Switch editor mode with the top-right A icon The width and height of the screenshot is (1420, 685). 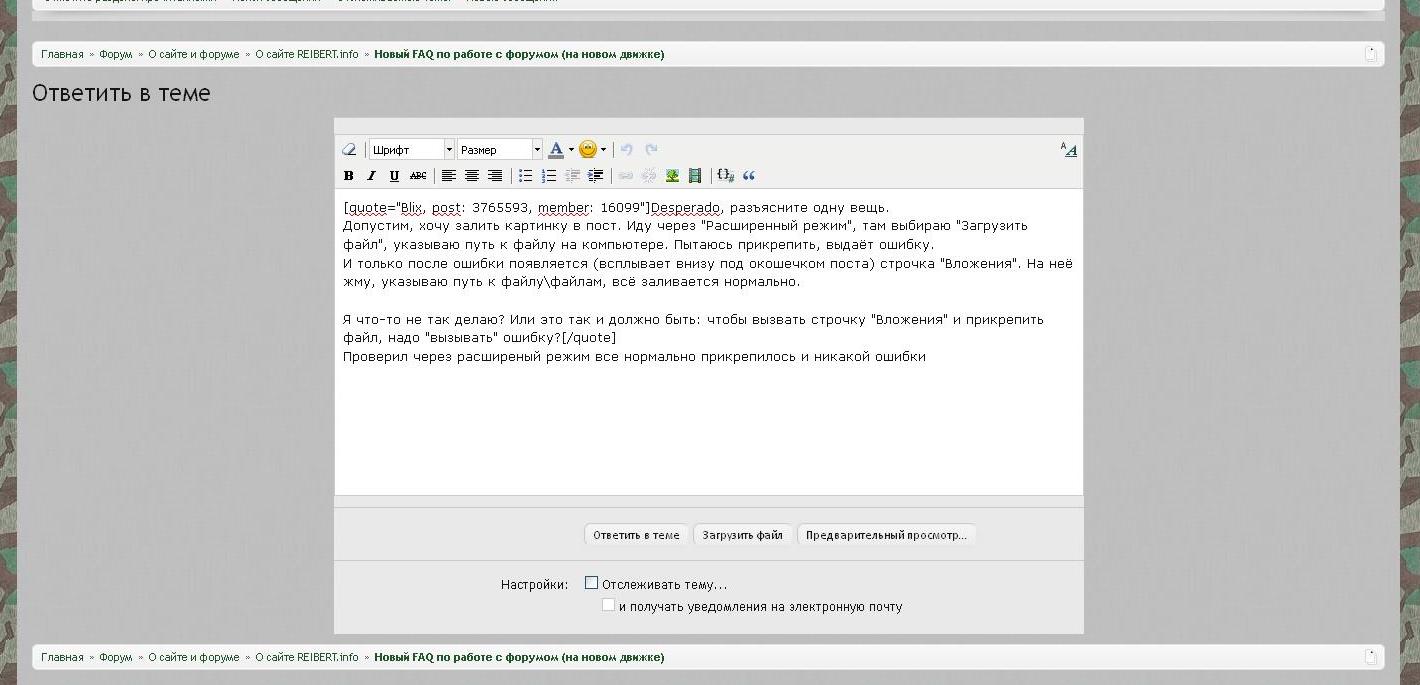point(1069,150)
